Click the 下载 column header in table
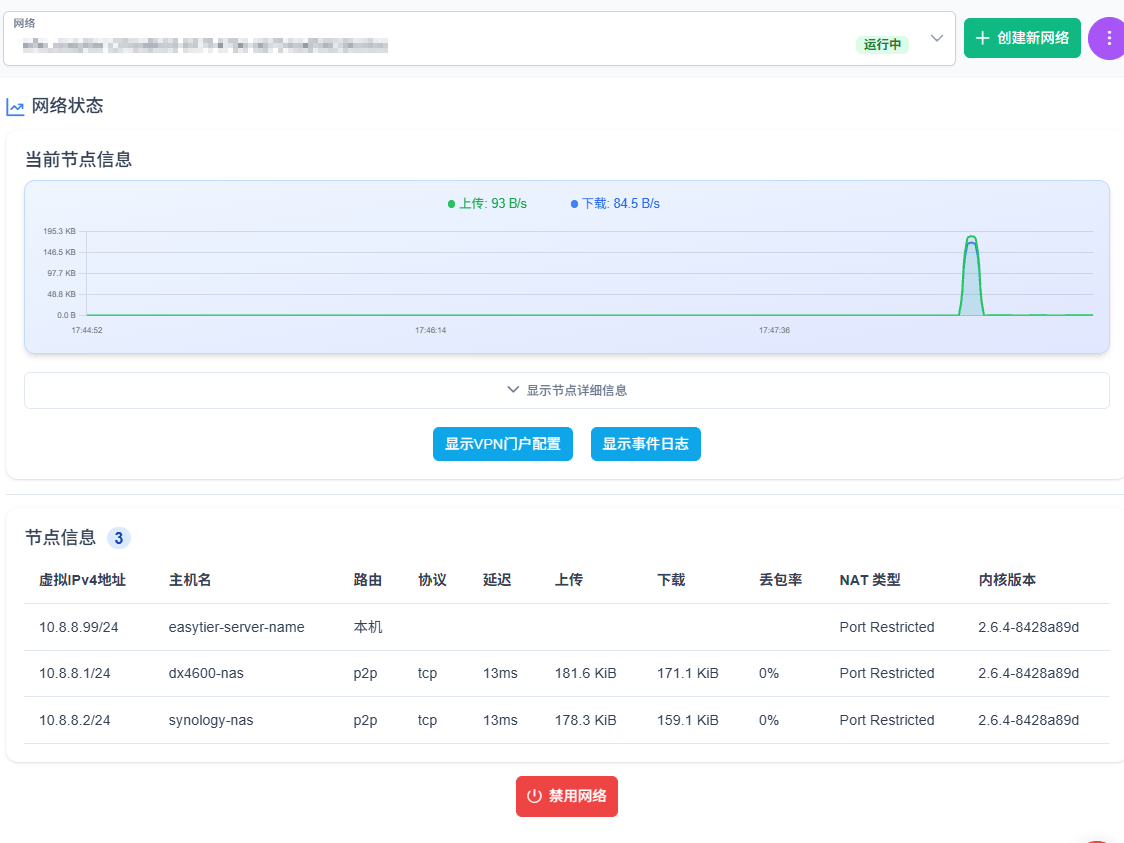This screenshot has width=1124, height=843. pyautogui.click(x=671, y=580)
